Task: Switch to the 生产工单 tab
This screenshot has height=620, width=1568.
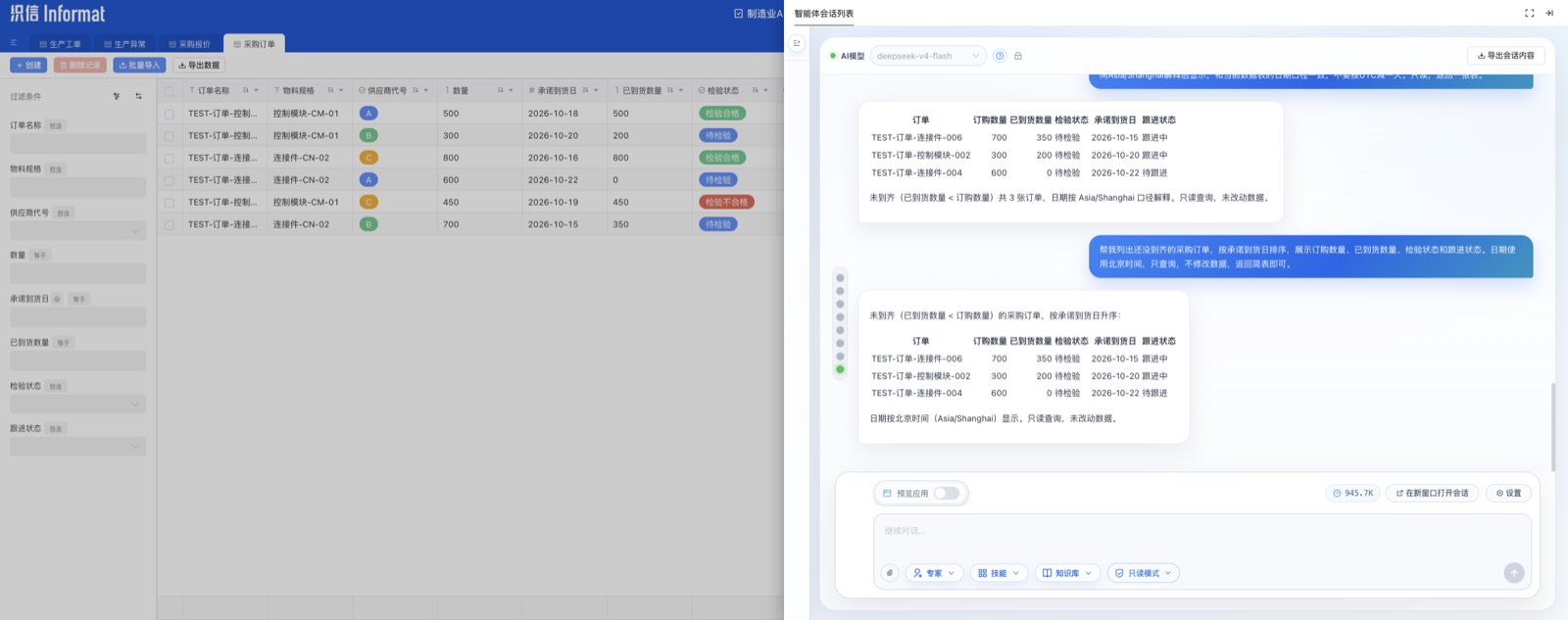Action: click(x=61, y=44)
